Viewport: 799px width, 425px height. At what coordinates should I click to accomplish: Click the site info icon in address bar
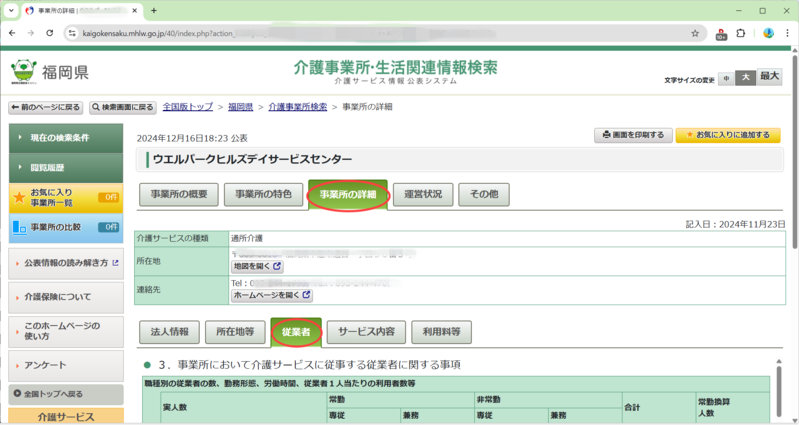(73, 33)
